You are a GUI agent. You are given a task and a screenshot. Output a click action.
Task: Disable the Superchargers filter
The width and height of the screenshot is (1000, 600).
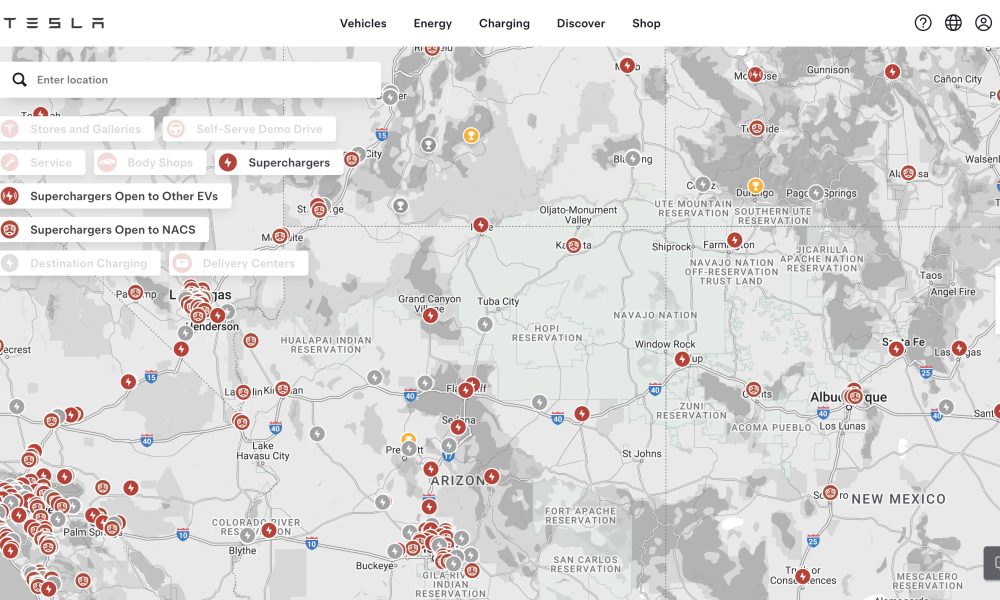279,163
